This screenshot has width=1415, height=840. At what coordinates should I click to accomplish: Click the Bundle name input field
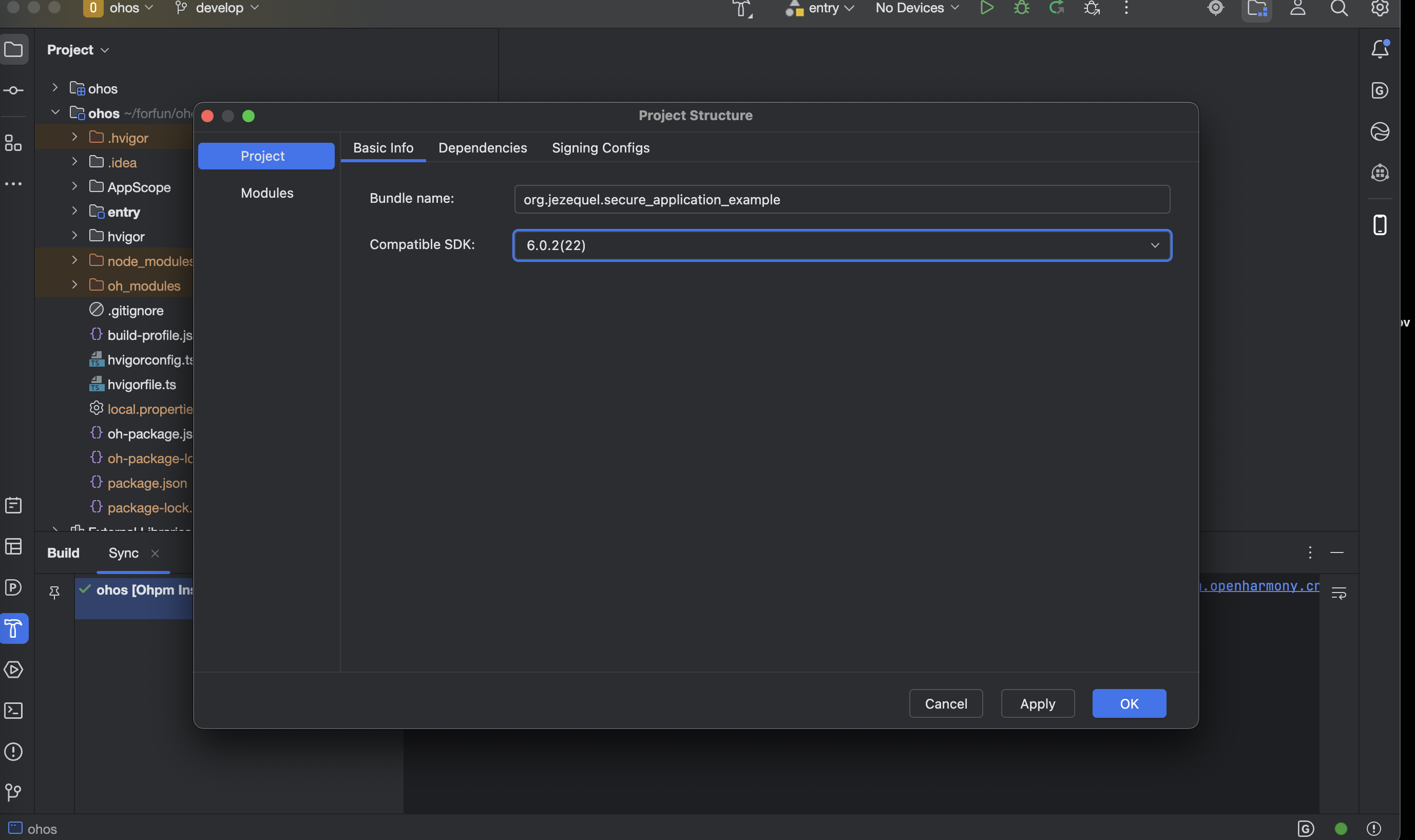pyautogui.click(x=842, y=199)
